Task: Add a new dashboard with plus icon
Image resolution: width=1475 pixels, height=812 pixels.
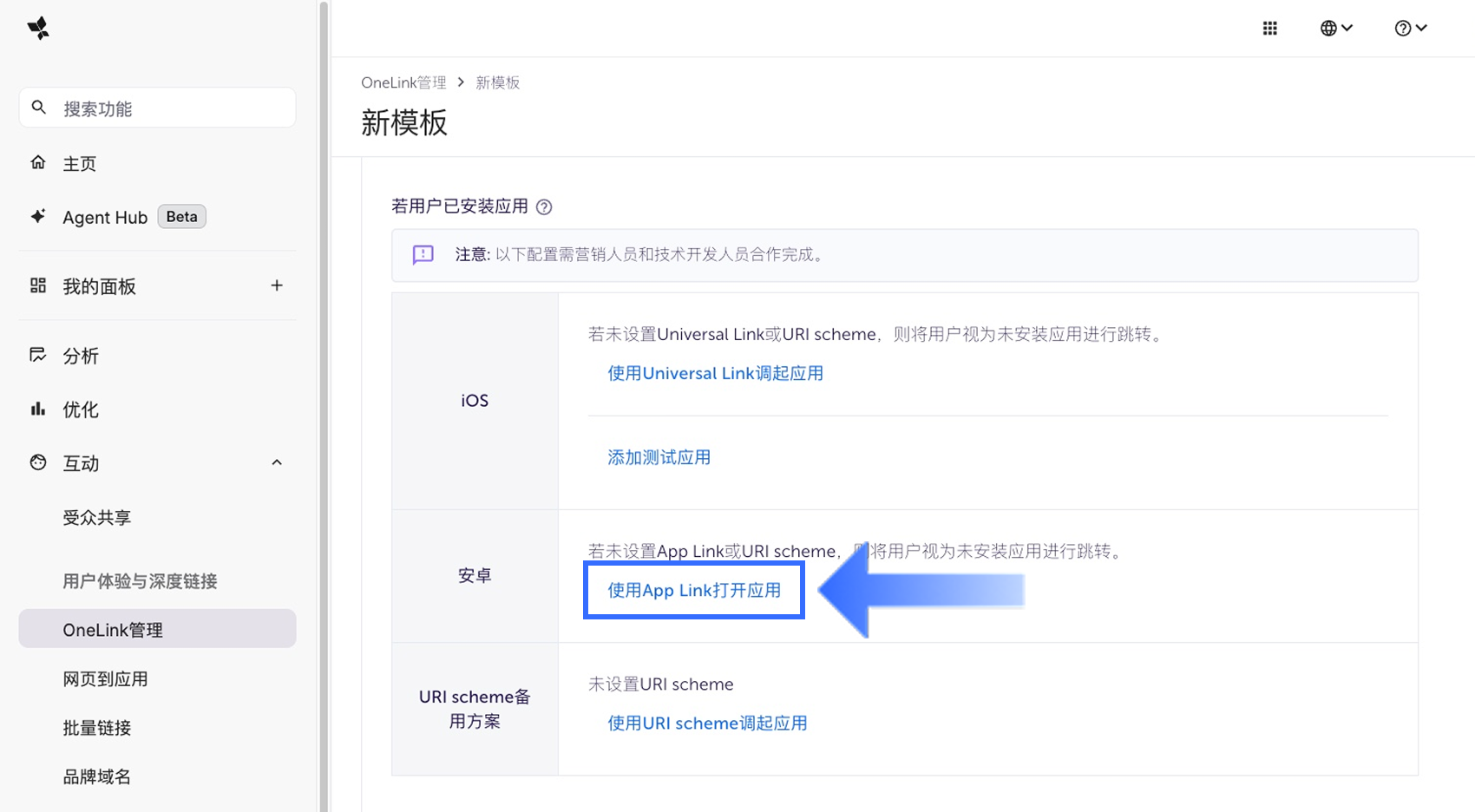Action: (277, 285)
